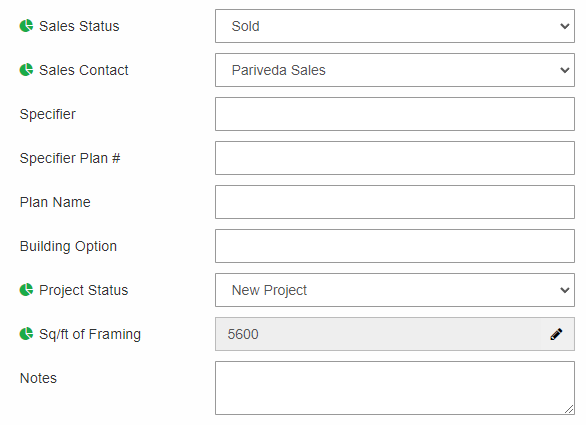586x425 pixels.
Task: Focus the Plan Name input box
Action: tap(395, 202)
